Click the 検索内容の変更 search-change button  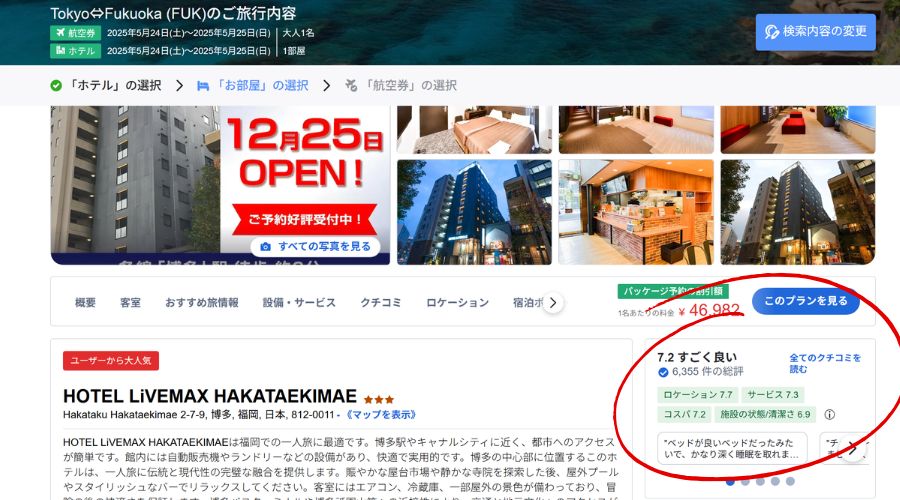click(x=815, y=32)
